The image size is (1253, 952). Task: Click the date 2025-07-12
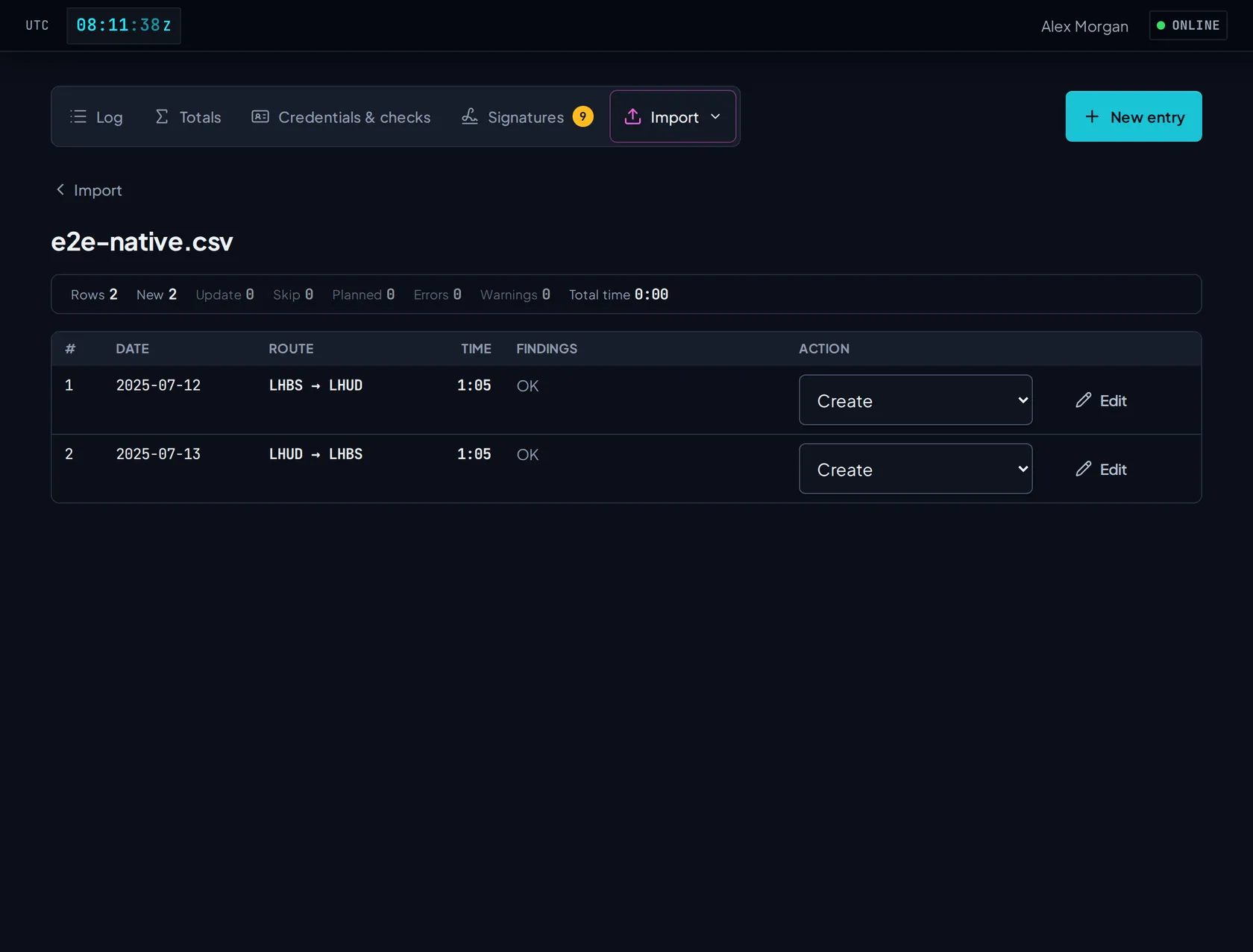click(158, 385)
